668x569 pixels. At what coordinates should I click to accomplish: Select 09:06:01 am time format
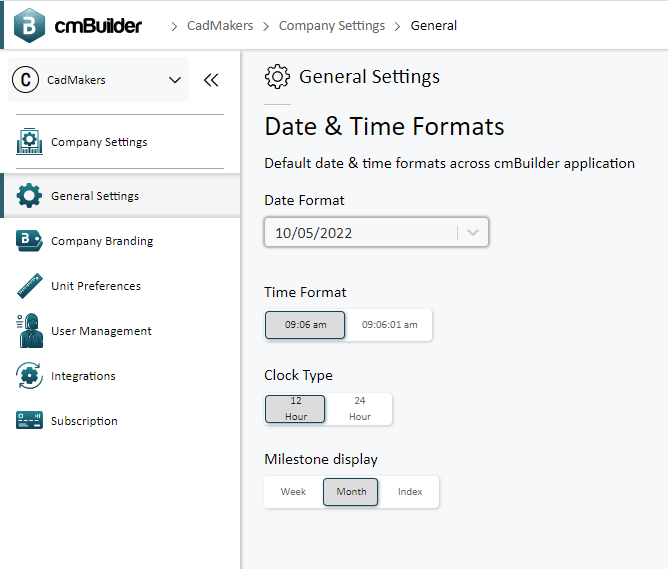coord(389,325)
